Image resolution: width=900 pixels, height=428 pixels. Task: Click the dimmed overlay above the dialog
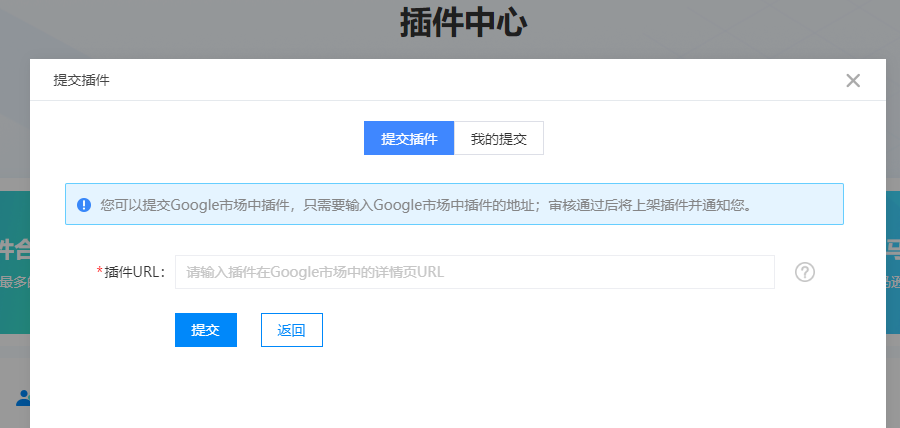pos(200,30)
